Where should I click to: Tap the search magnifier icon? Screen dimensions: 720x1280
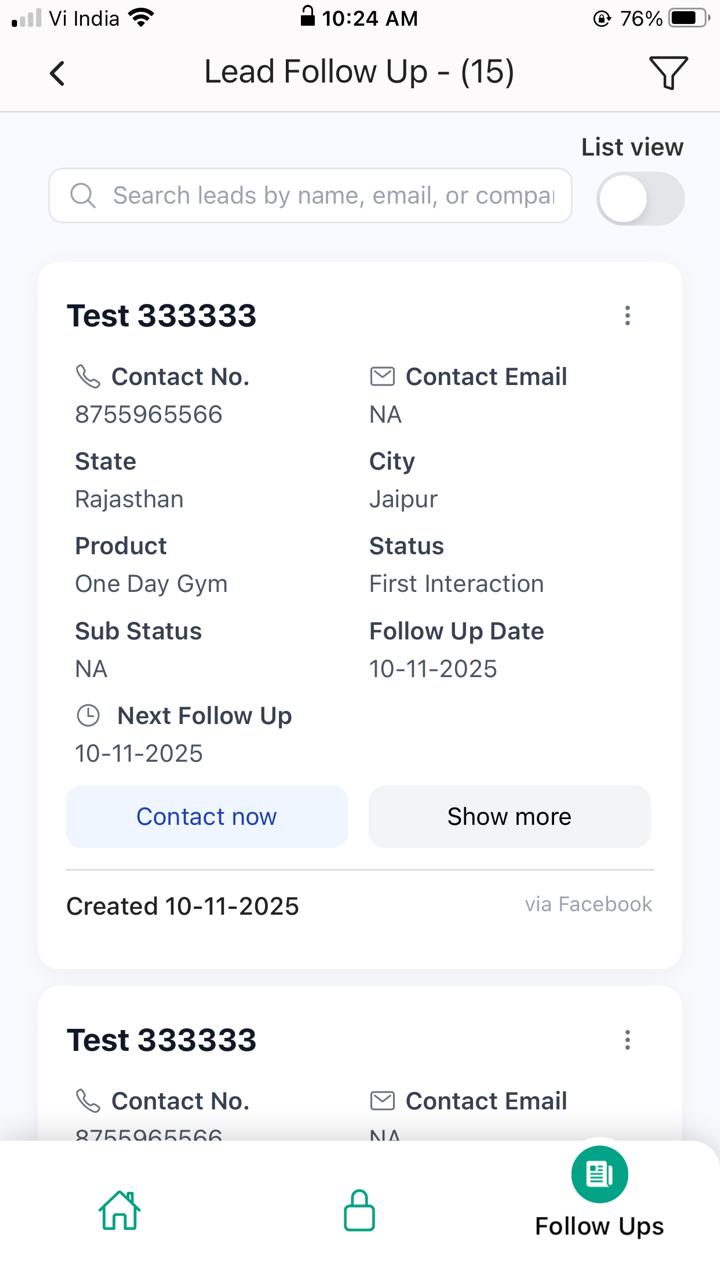(x=82, y=195)
